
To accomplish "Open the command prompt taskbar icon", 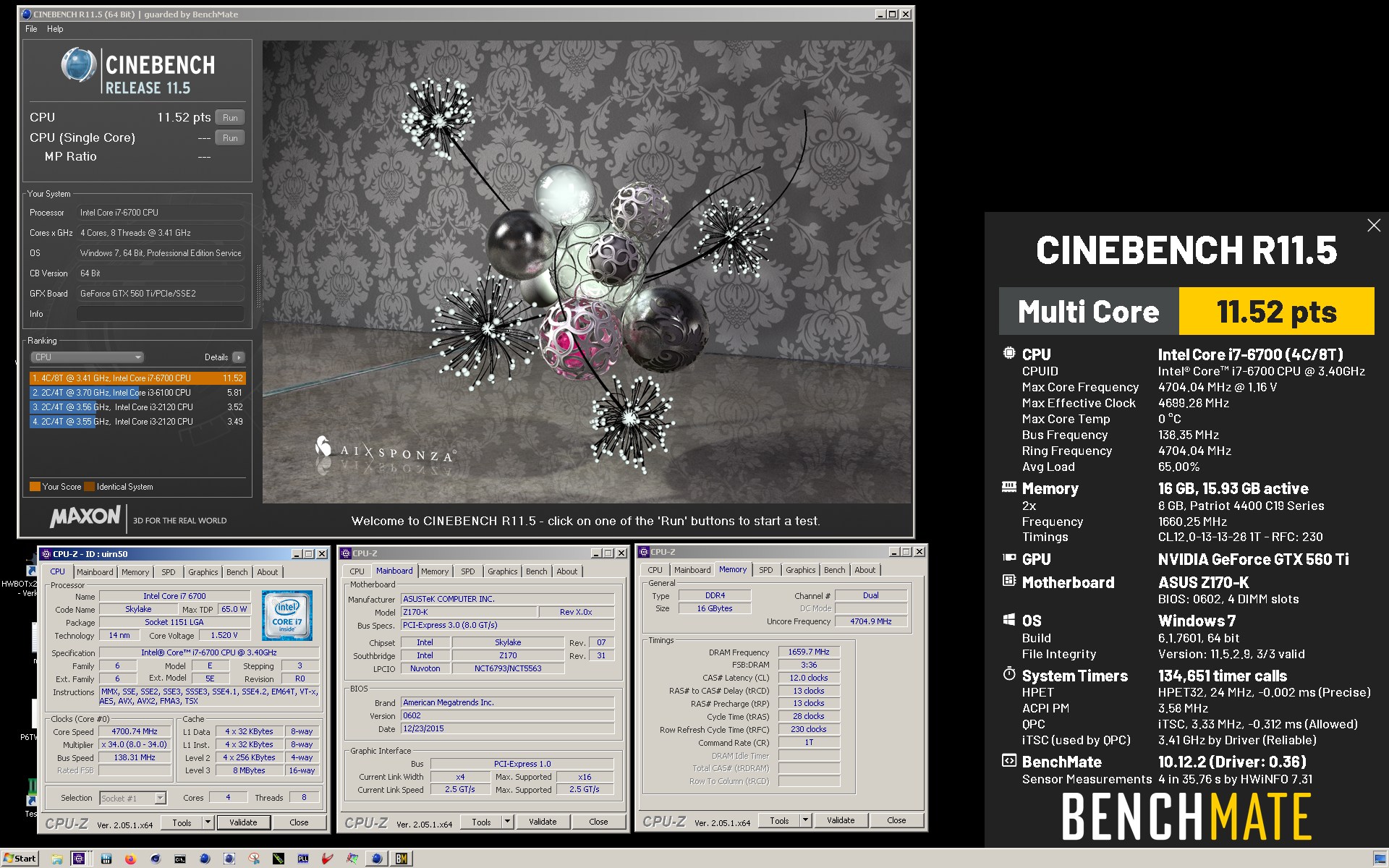I will click(x=179, y=859).
